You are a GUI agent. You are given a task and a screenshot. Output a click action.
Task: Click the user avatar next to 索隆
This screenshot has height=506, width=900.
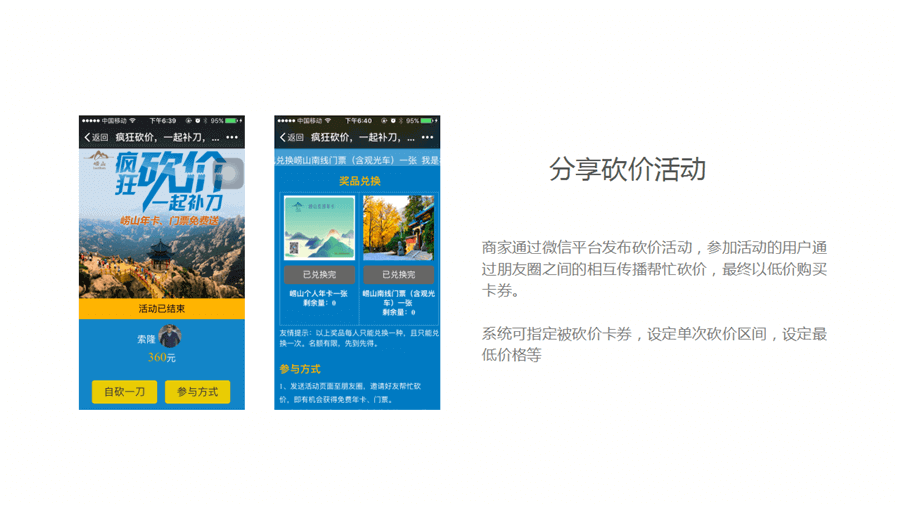point(171,337)
